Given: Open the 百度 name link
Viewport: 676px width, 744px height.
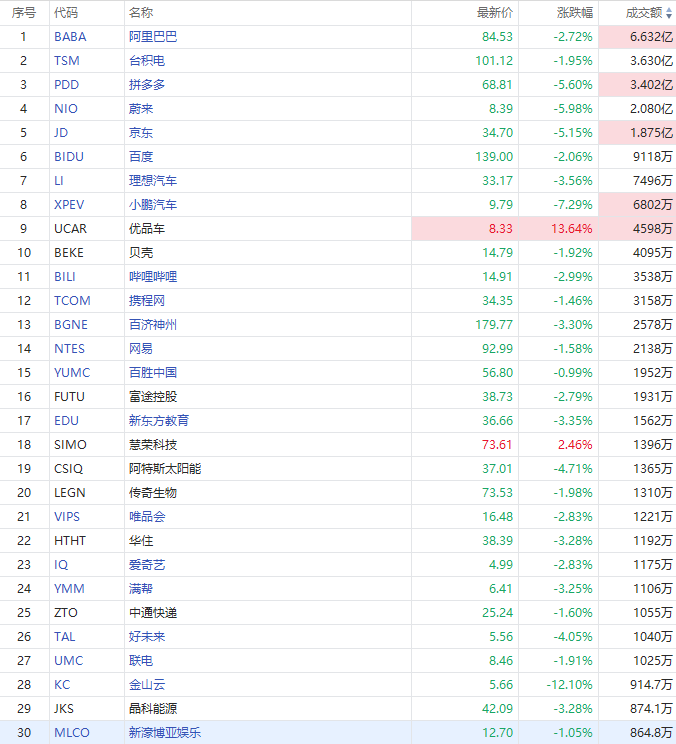Looking at the screenshot, I should [141, 157].
